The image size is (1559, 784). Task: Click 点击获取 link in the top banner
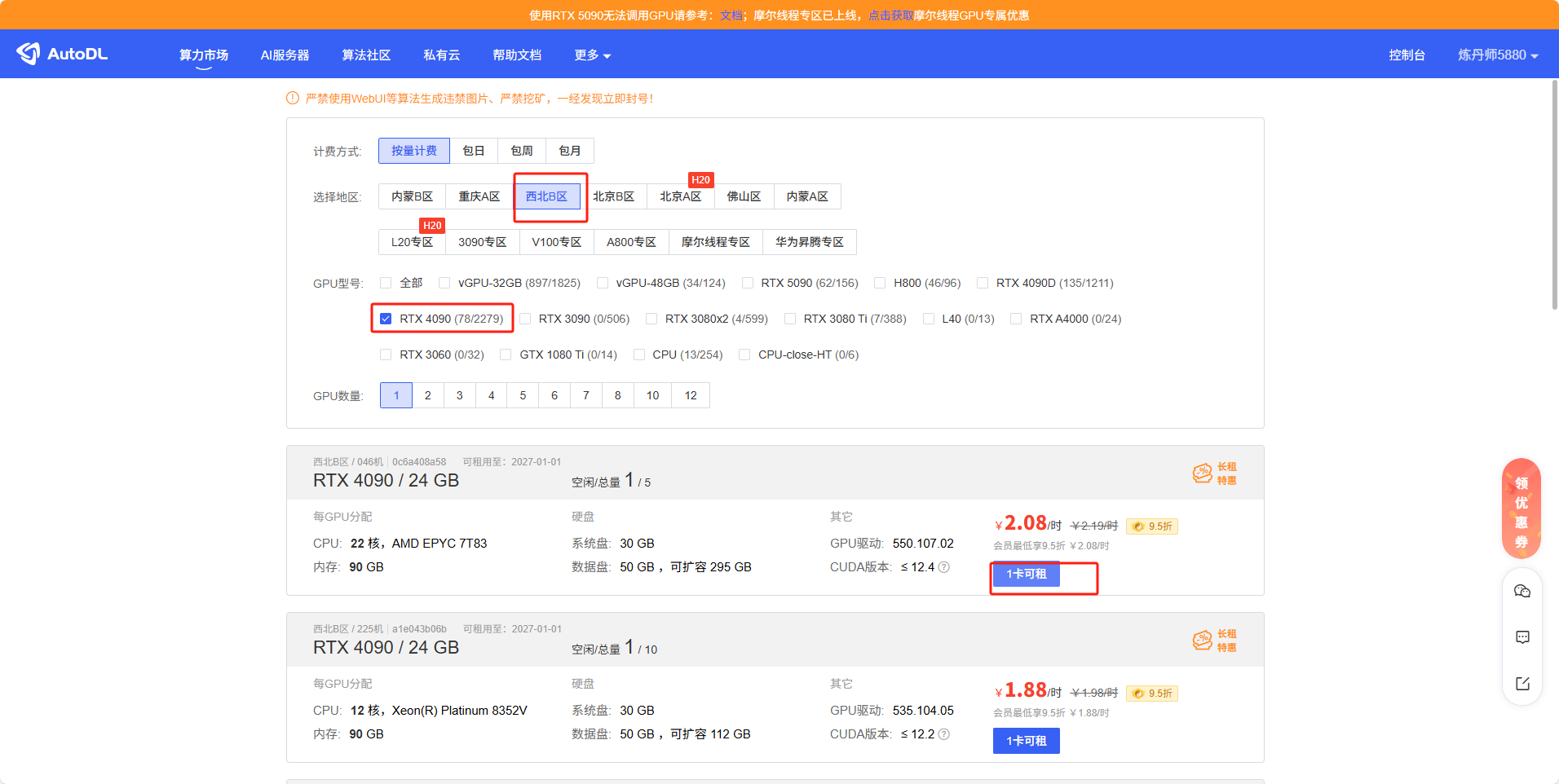click(x=890, y=15)
